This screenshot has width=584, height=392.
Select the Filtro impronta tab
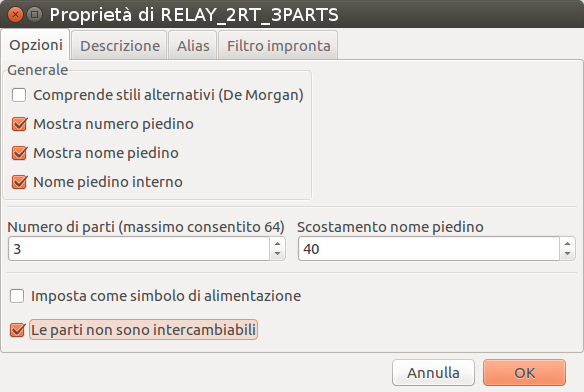pyautogui.click(x=279, y=46)
